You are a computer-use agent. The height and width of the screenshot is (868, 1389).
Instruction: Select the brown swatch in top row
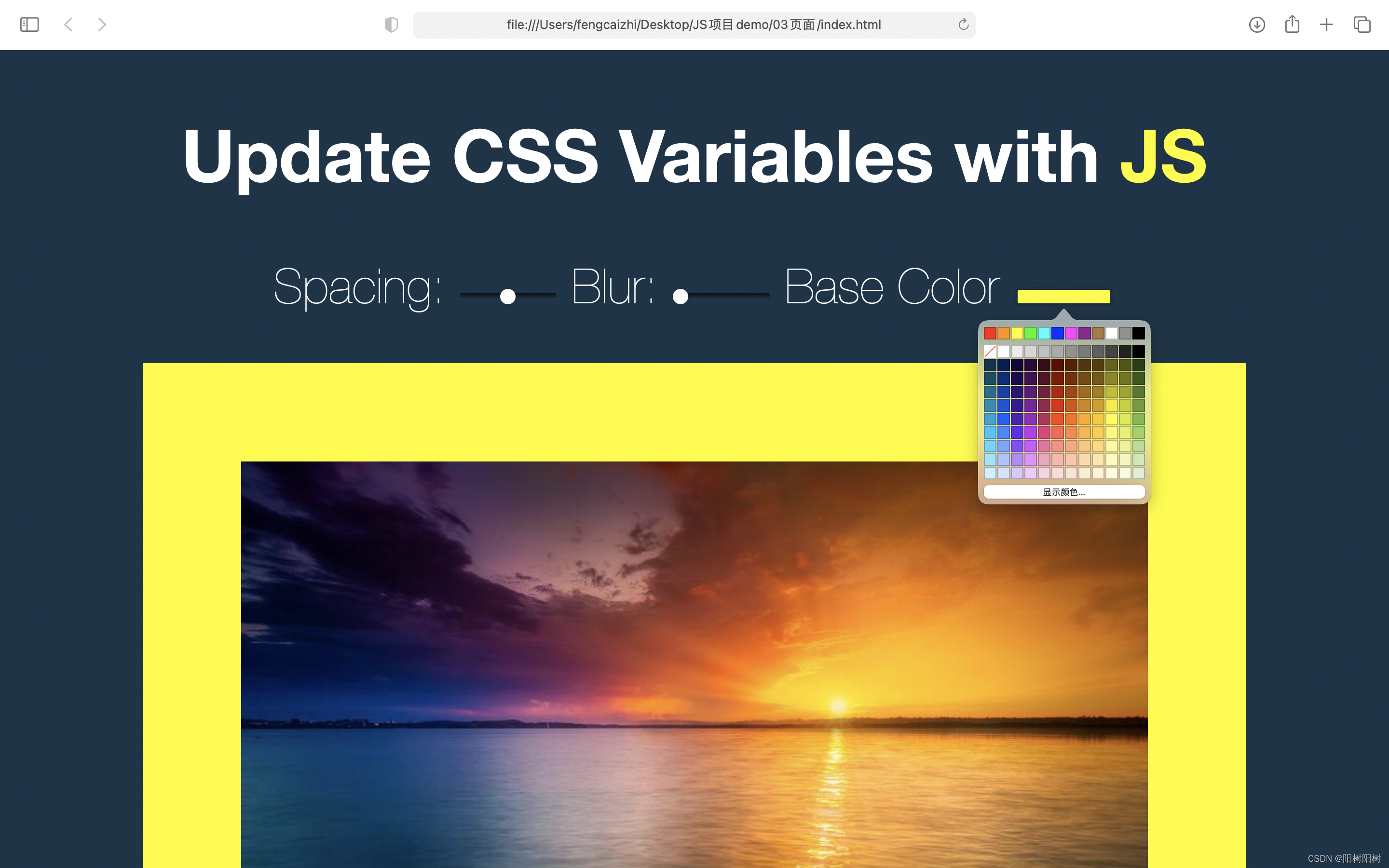tap(1098, 333)
